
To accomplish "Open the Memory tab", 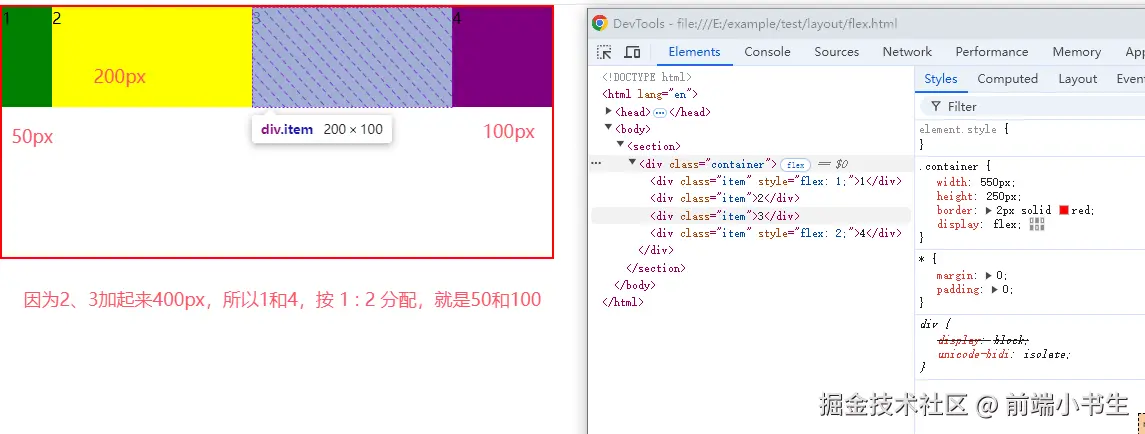I will [1076, 52].
